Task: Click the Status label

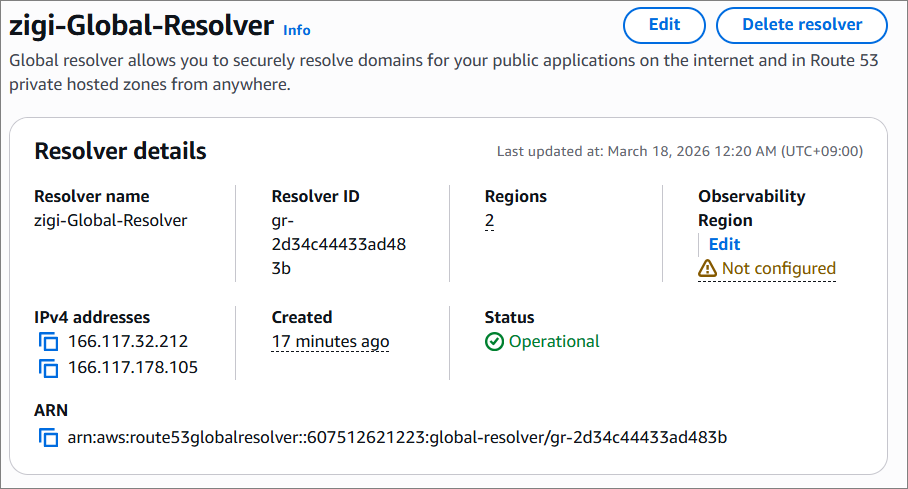Action: (510, 318)
